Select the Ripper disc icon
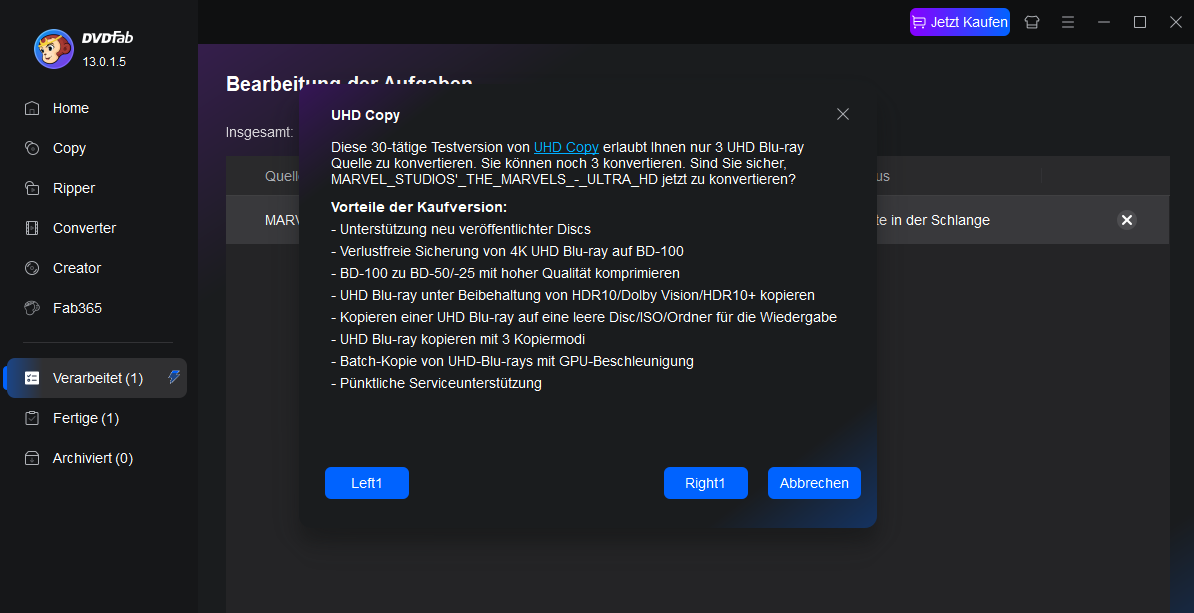Viewport: 1194px width, 613px height. pyautogui.click(x=32, y=188)
